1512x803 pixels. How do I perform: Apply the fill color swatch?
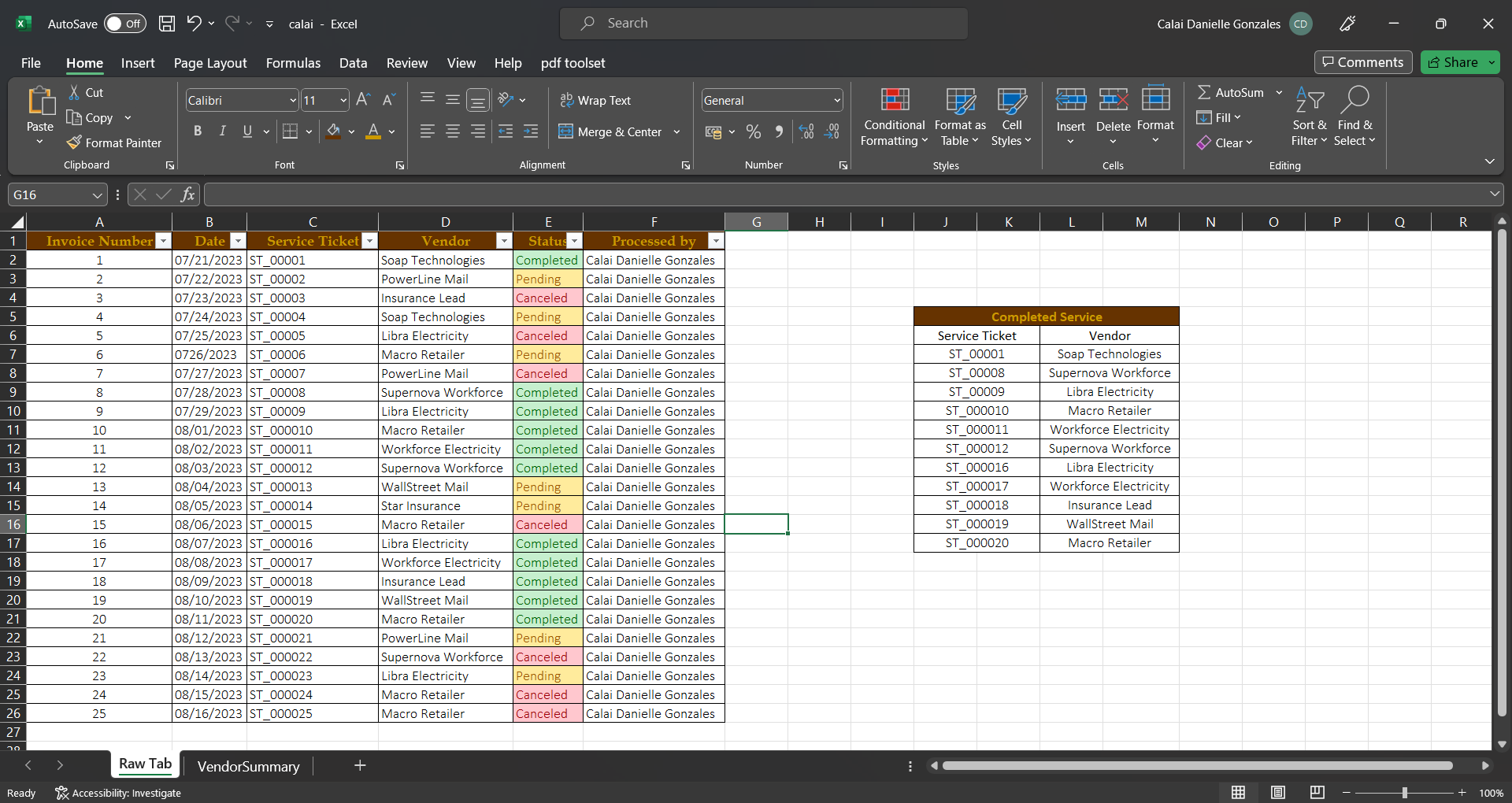click(333, 131)
